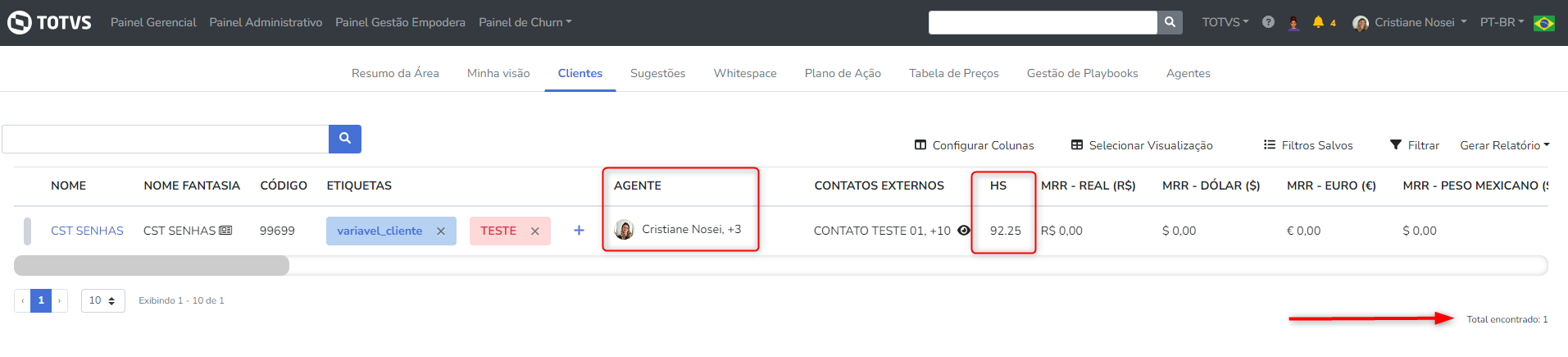Click the card icon beside CST SENHAS
The image size is (1568, 357).
[x=226, y=231]
